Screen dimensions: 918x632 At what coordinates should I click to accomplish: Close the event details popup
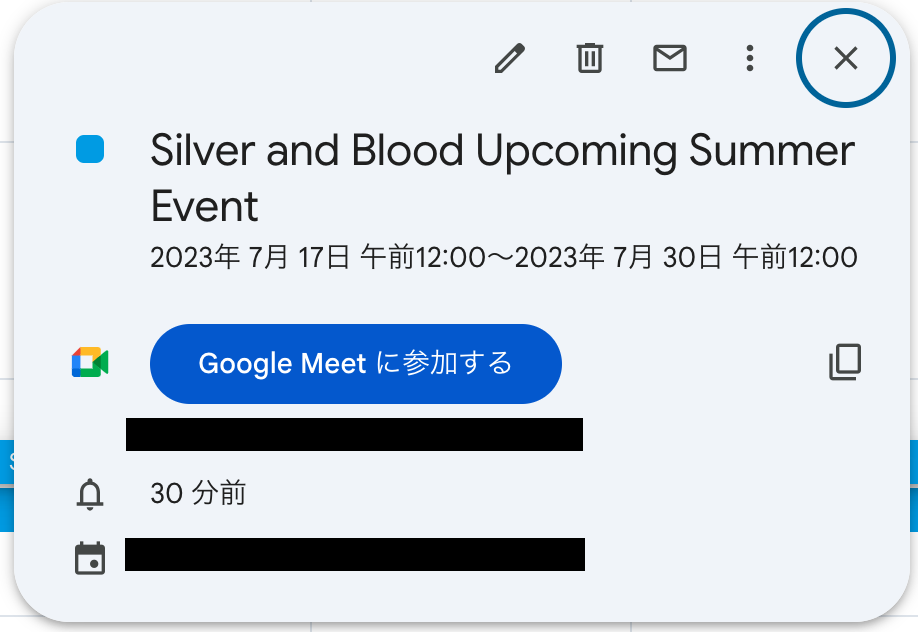[845, 59]
